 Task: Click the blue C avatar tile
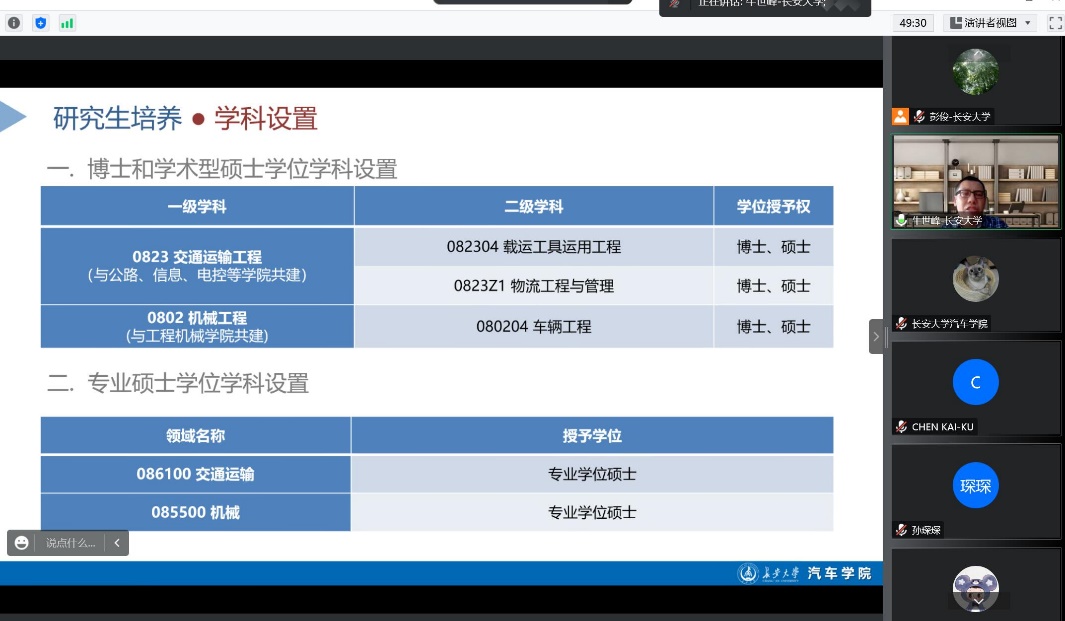tap(975, 382)
